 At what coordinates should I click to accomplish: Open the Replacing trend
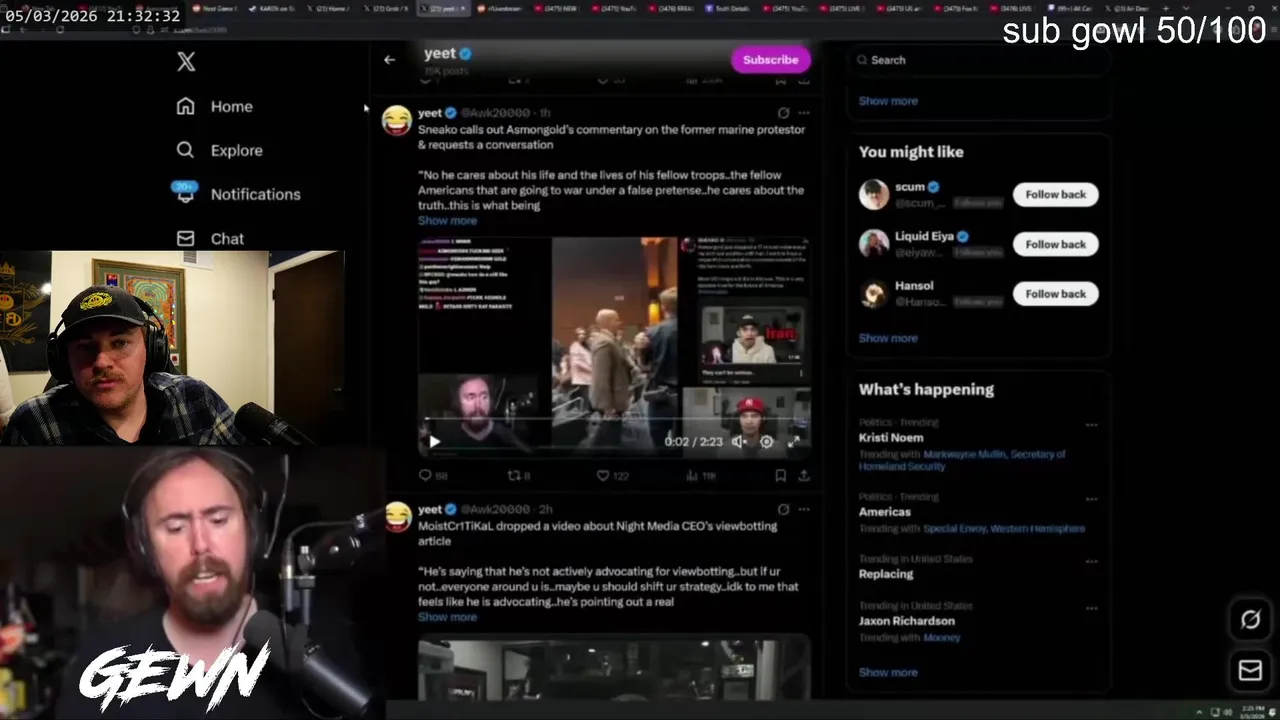click(886, 574)
